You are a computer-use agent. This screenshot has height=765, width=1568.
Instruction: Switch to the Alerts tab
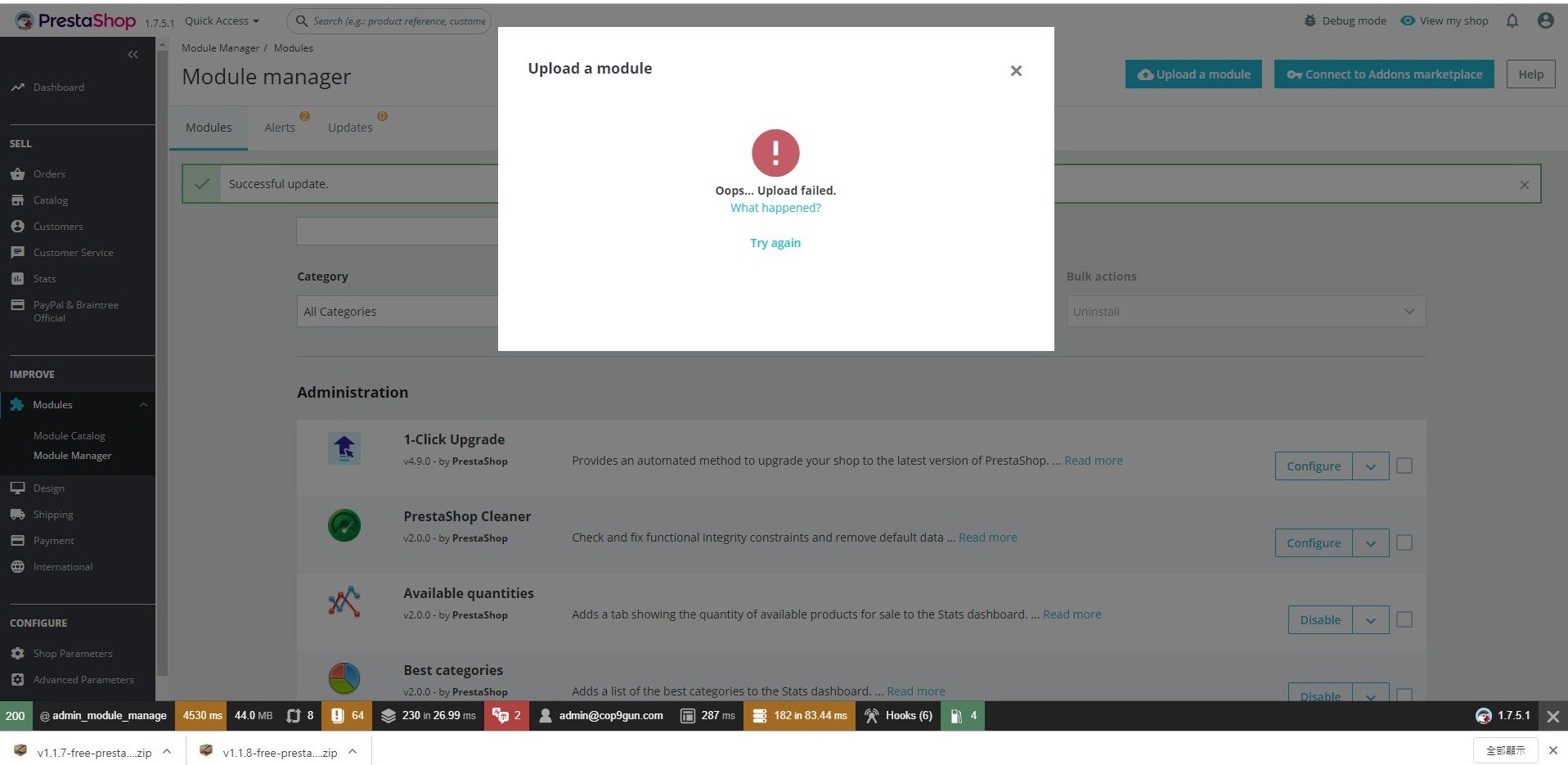280,128
